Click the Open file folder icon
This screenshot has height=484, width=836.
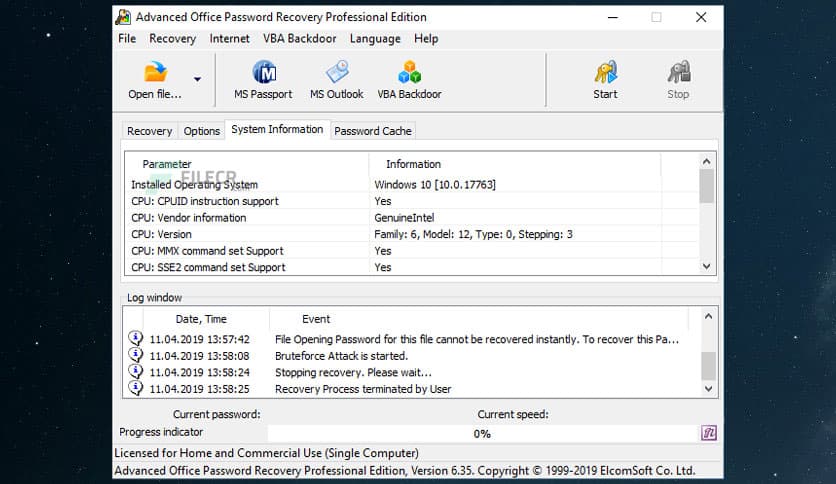coord(156,71)
